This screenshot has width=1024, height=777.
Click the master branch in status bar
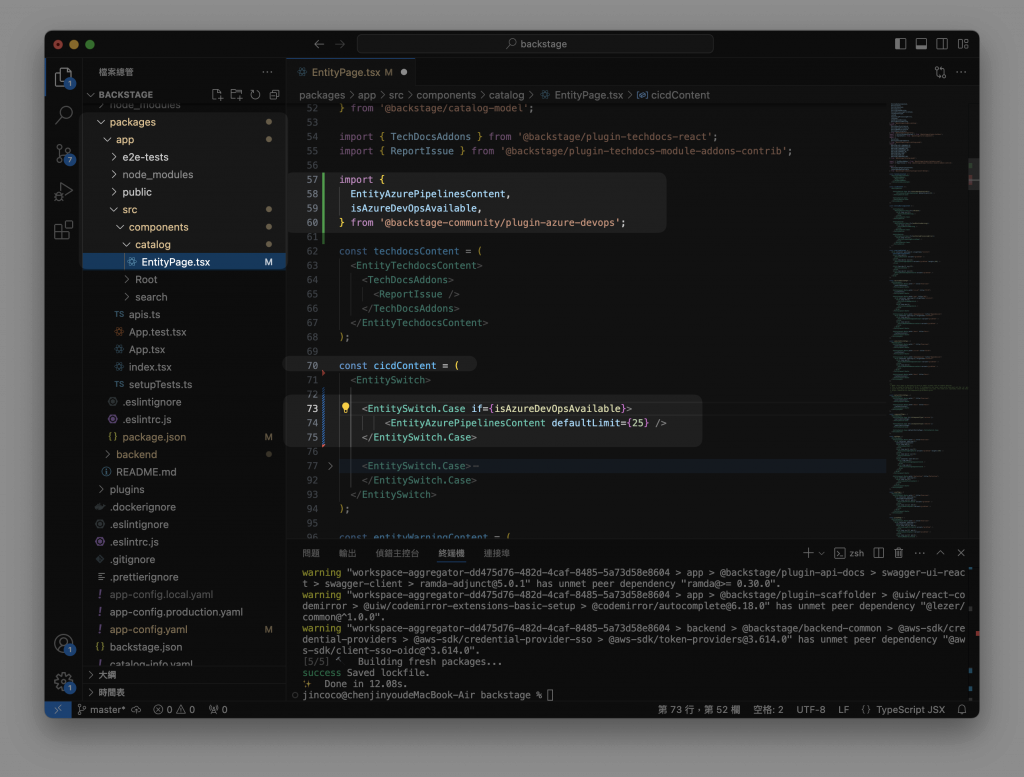point(101,710)
